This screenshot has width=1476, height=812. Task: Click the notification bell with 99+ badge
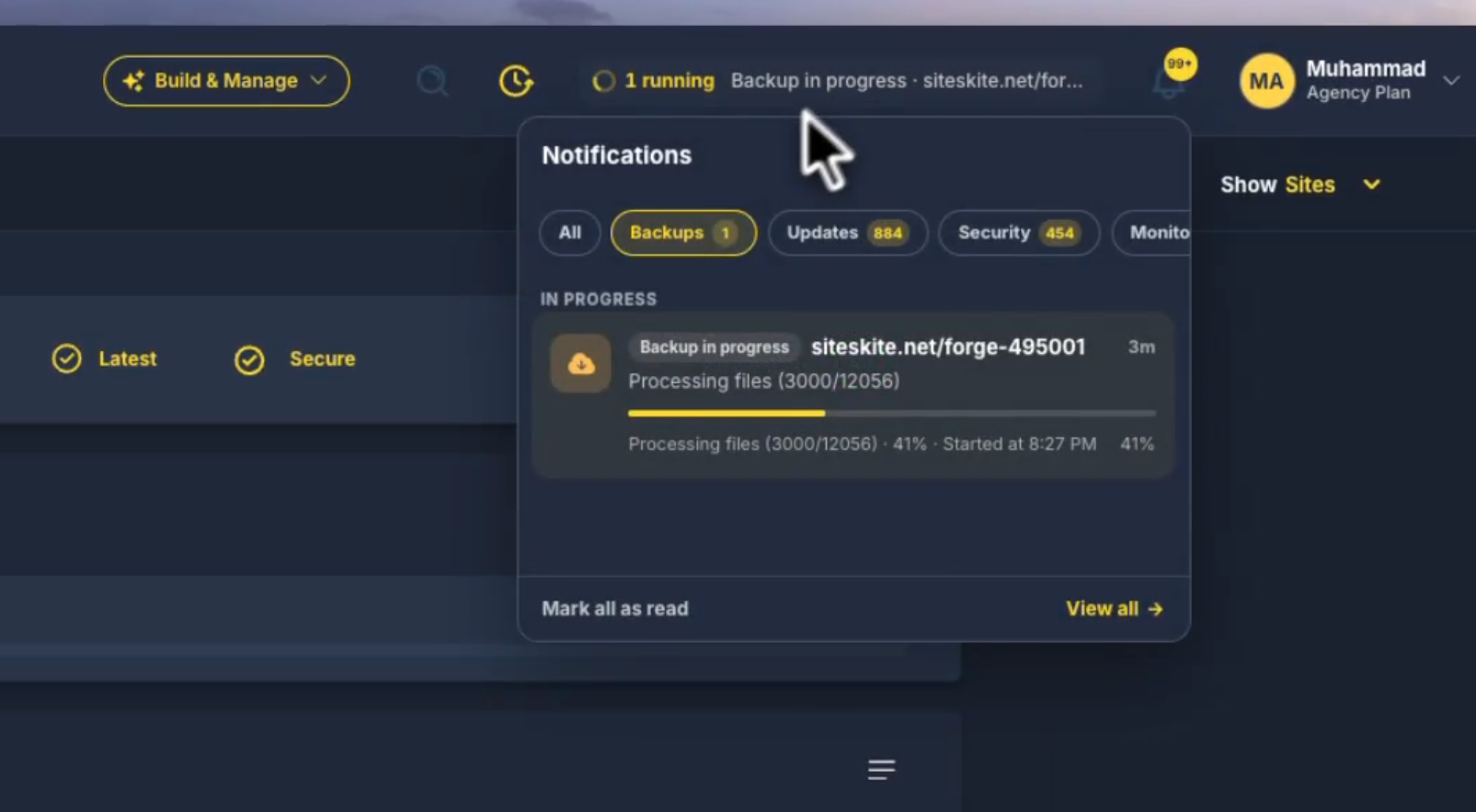(1170, 81)
